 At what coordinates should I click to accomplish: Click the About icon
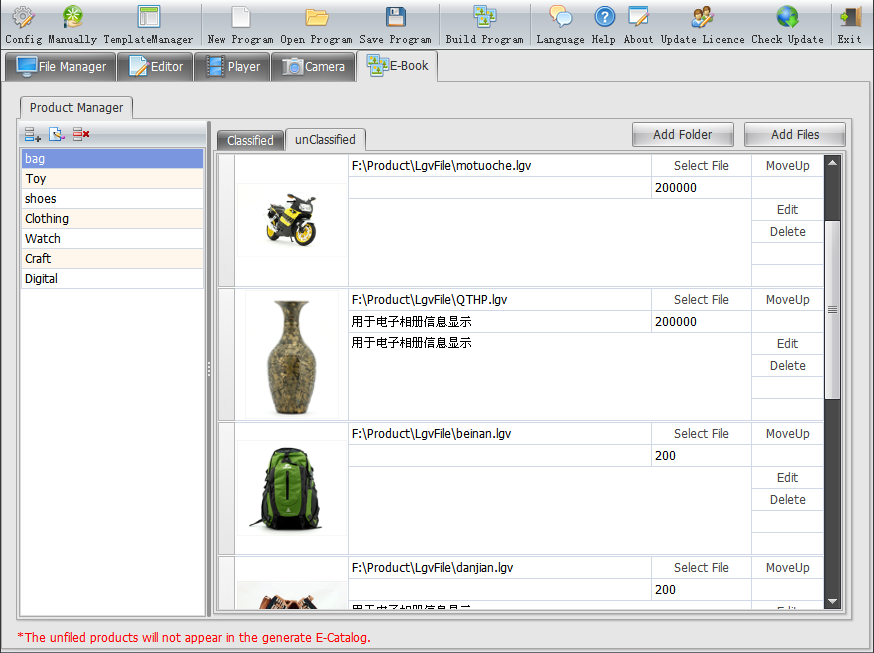638,17
